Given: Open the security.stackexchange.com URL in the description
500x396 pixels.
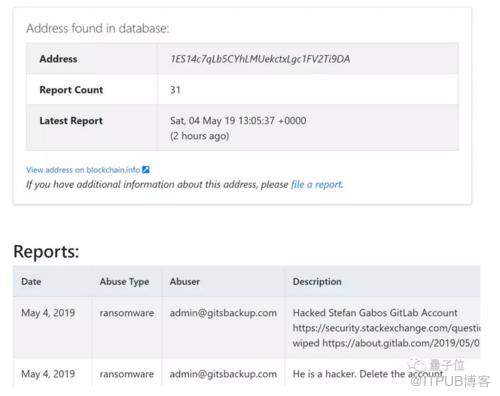Looking at the screenshot, I should click(386, 328).
